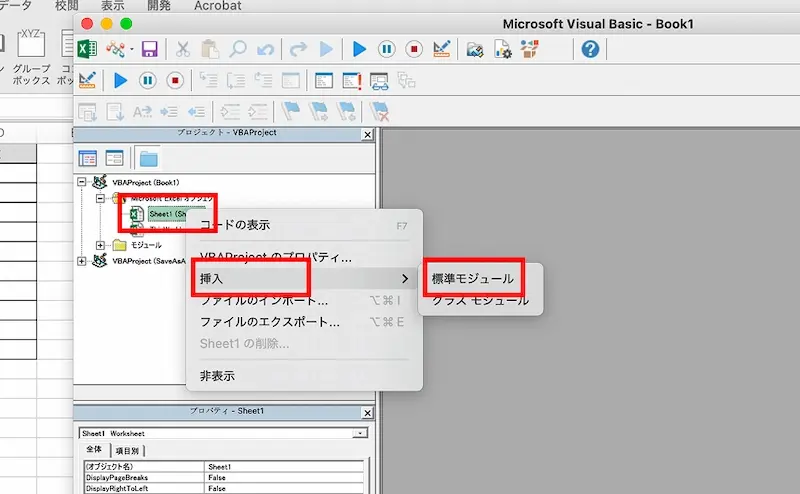Image resolution: width=800 pixels, height=494 pixels.
Task: Expand the VBAProject (SaveAsA...) tree node
Action: [x=82, y=261]
